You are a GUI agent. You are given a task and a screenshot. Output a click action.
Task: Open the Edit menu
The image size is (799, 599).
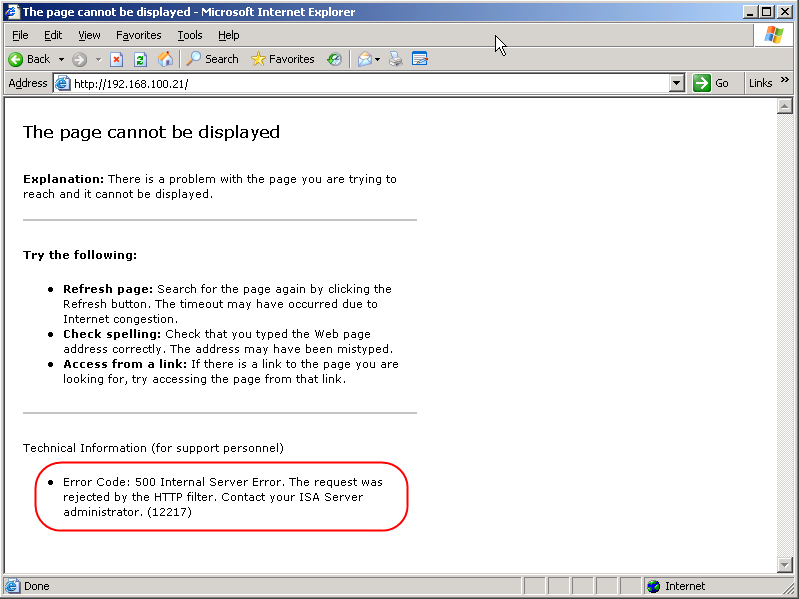(53, 35)
